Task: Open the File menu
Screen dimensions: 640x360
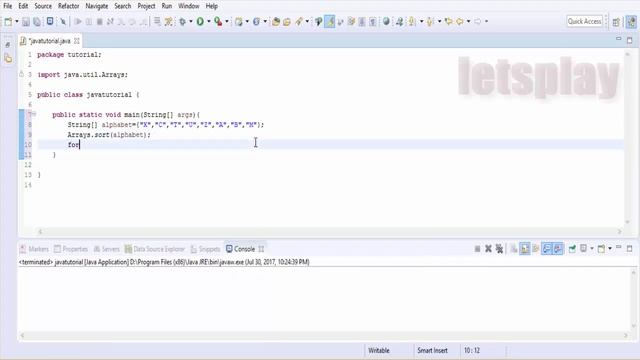Action: pyautogui.click(x=7, y=6)
